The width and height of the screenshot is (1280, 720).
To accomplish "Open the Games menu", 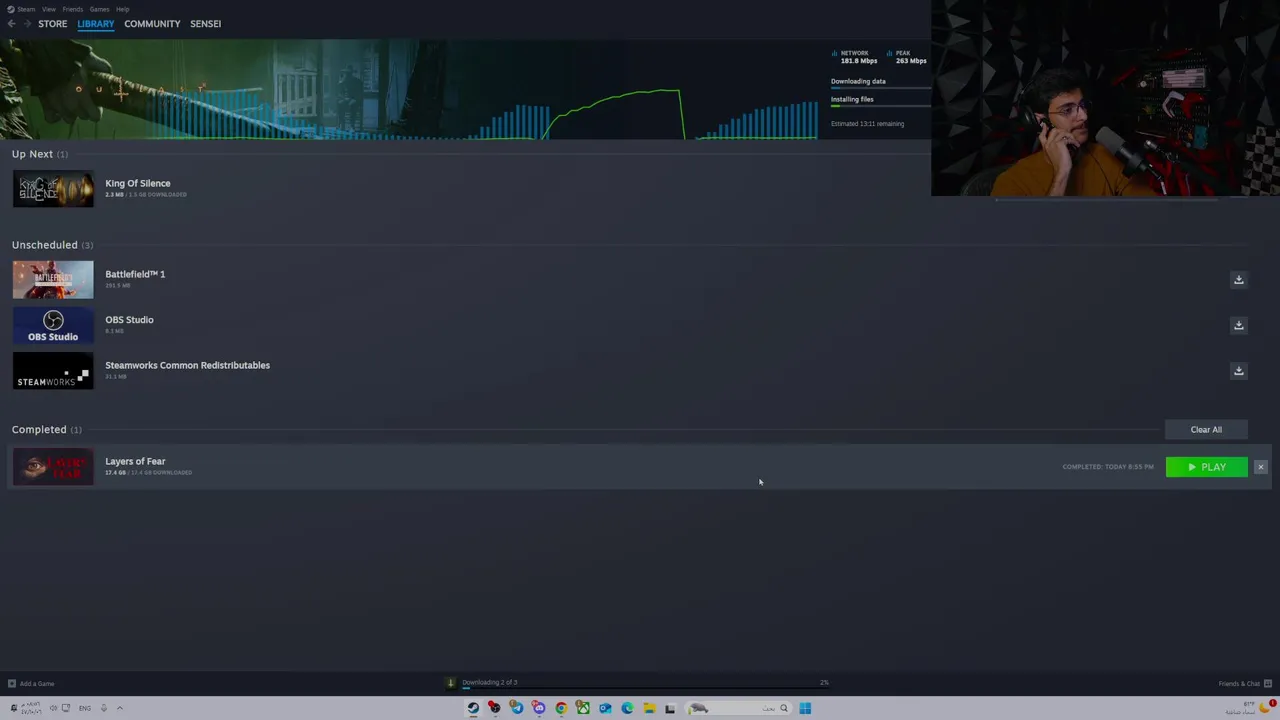I will [99, 9].
